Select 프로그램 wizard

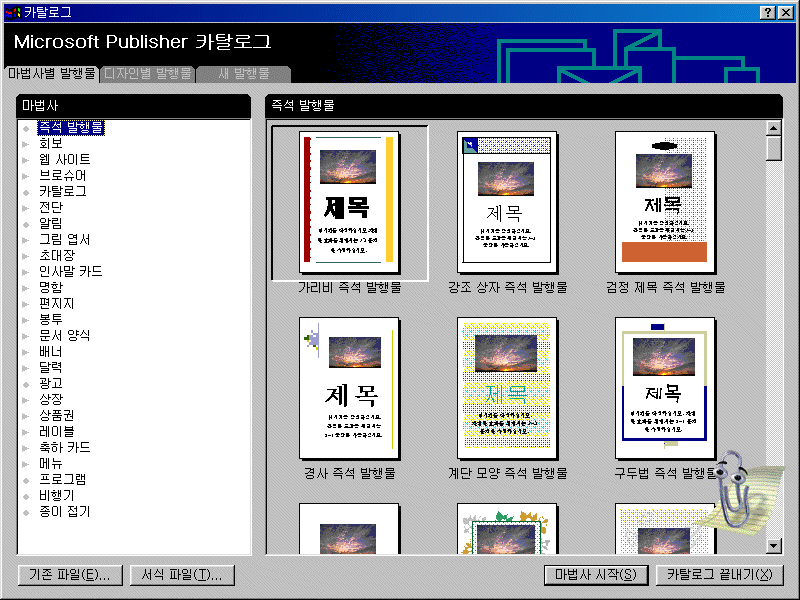[63, 480]
